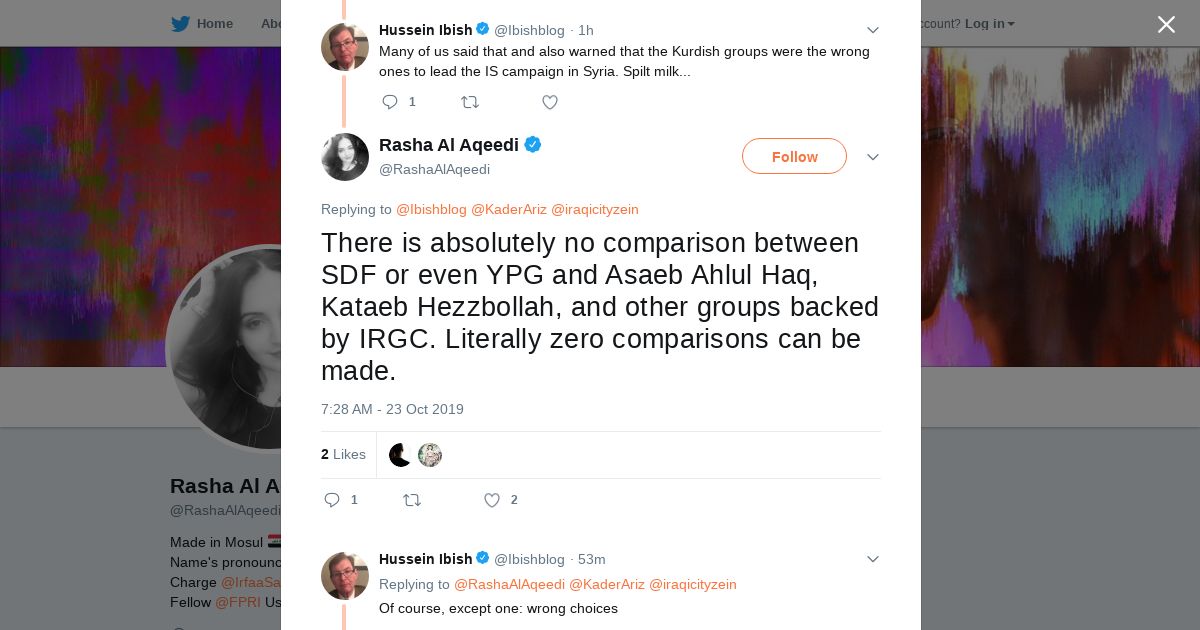Open more options chevron beside Follow button
This screenshot has height=630, width=1200.
[873, 157]
